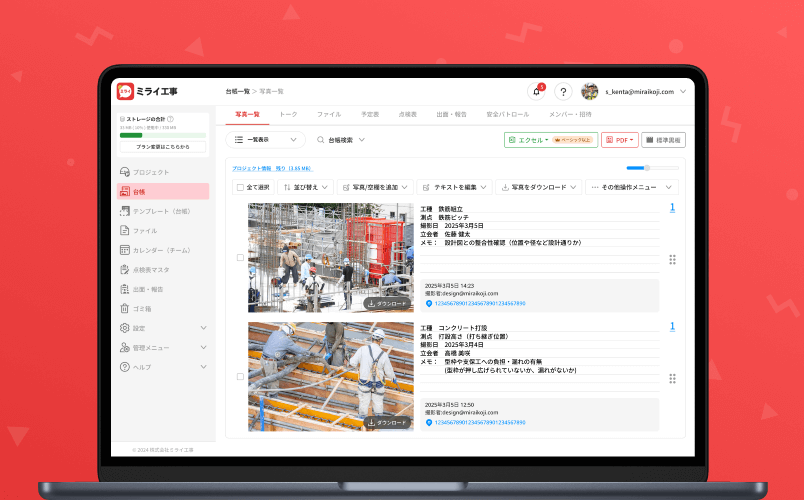The height and width of the screenshot is (500, 804).
Task: Open プロジェクト in the sidebar
Action: 150,172
